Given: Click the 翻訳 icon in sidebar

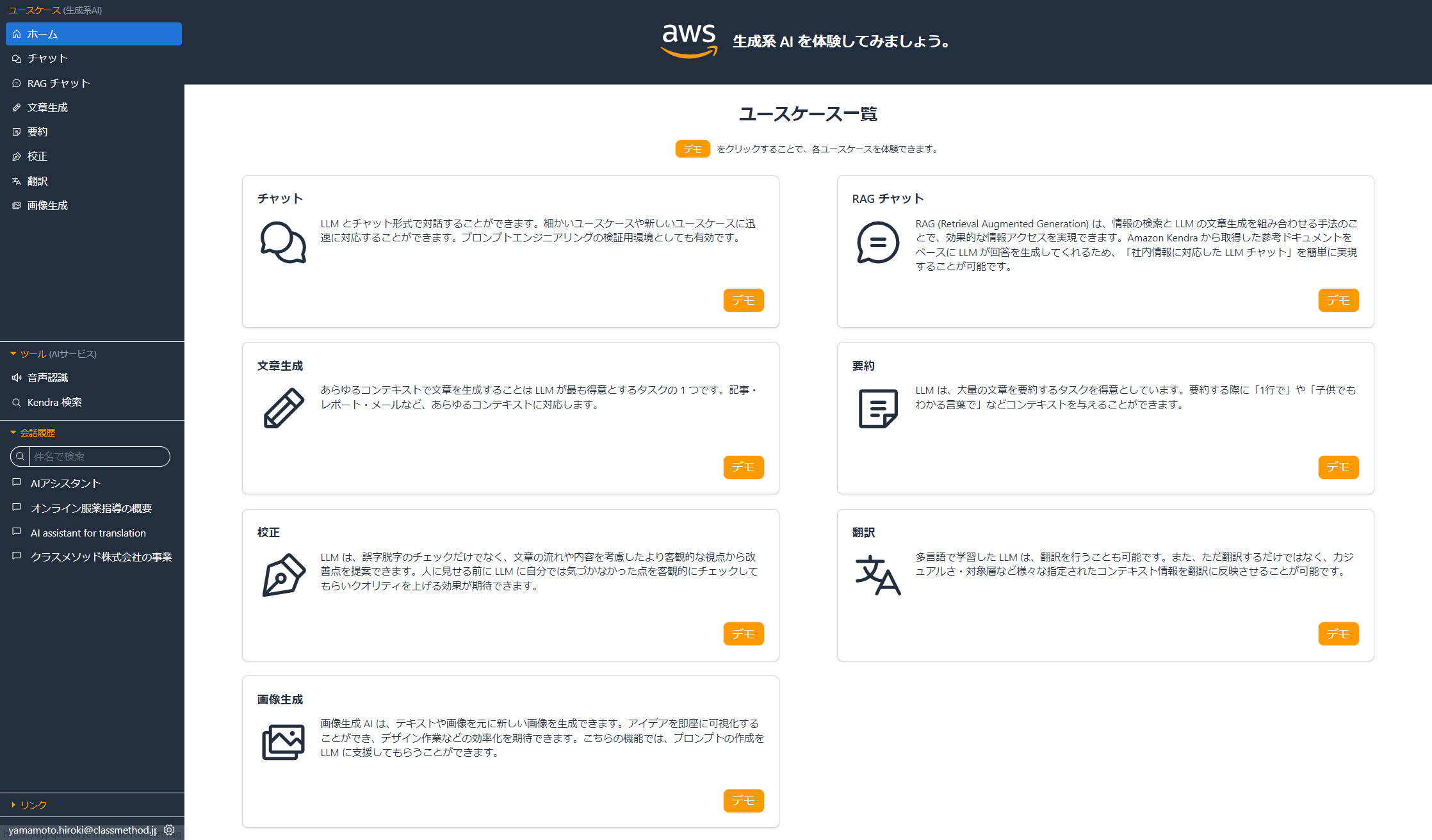Looking at the screenshot, I should [17, 180].
